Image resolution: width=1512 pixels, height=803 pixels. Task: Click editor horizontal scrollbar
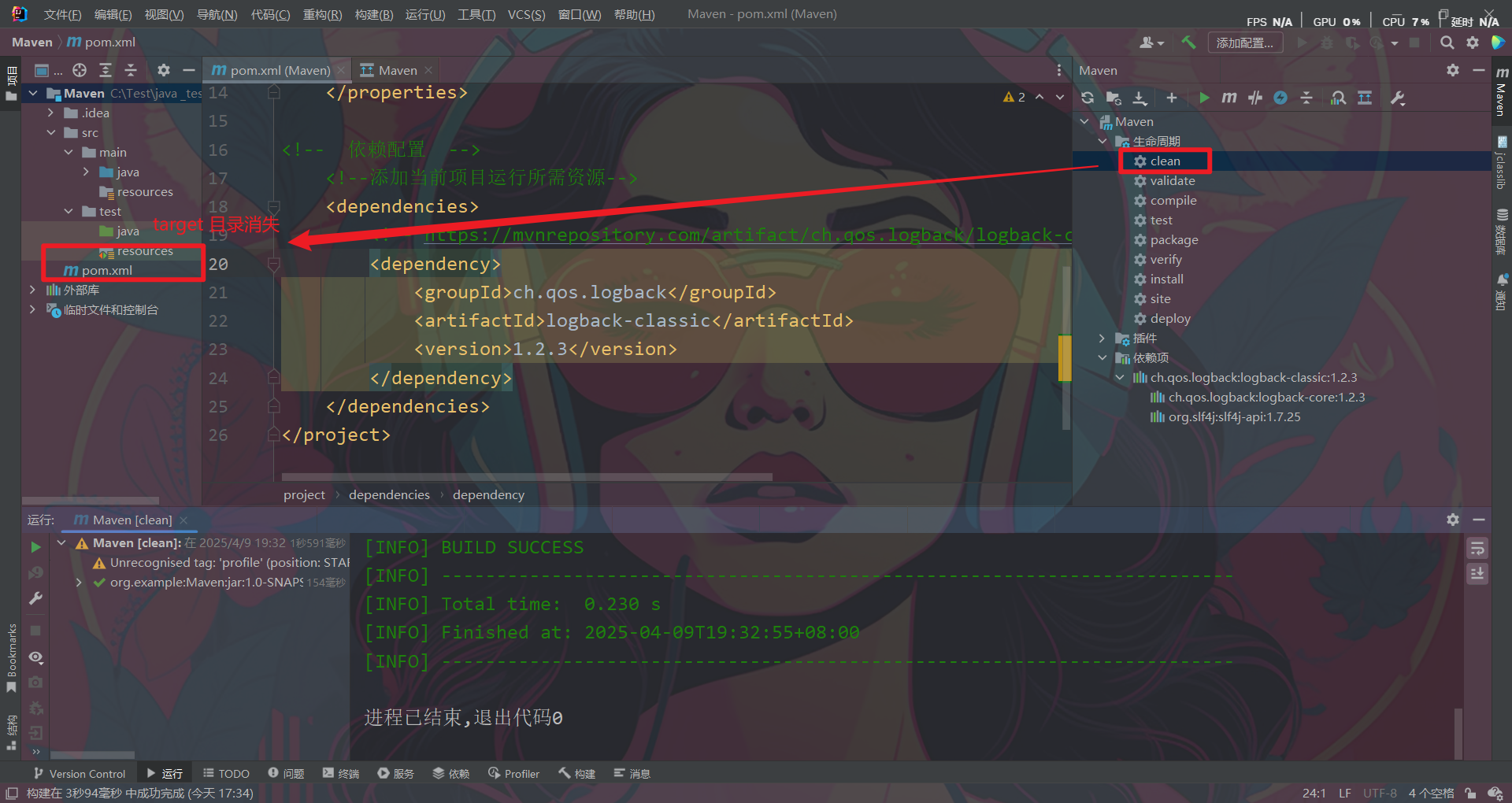pos(527,476)
